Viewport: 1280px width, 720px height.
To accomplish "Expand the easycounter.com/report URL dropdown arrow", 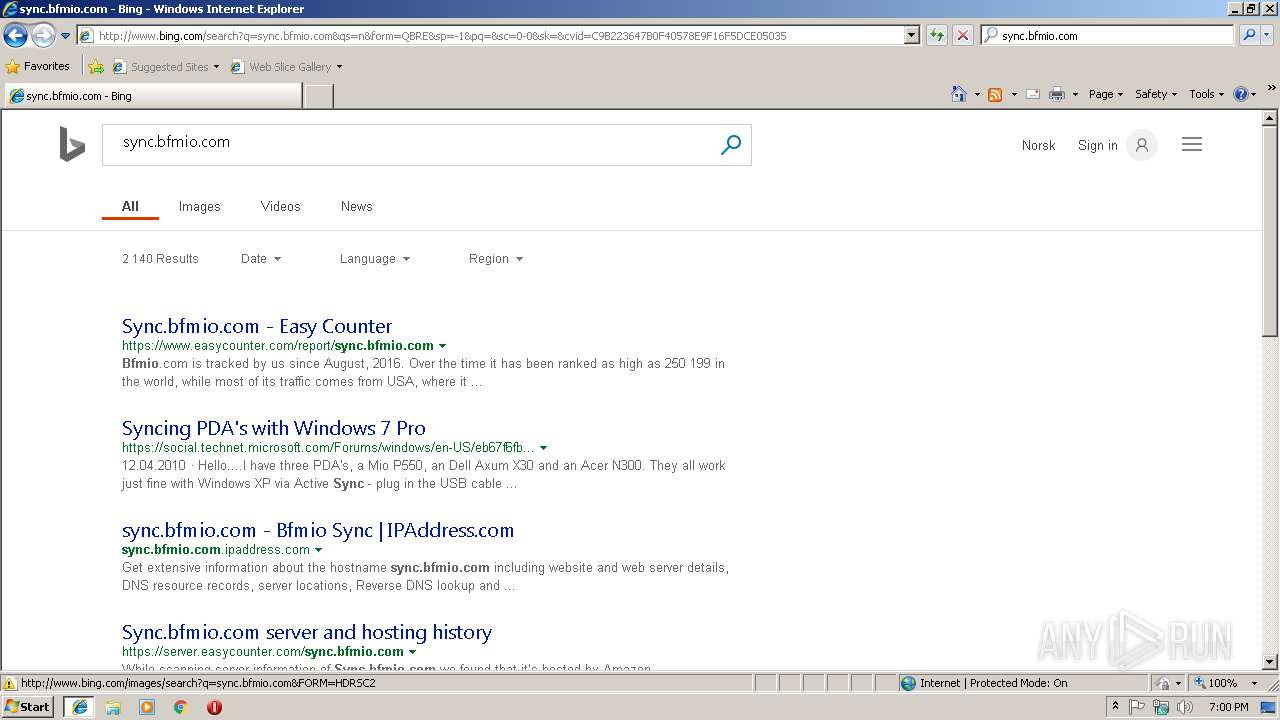I will (x=442, y=346).
